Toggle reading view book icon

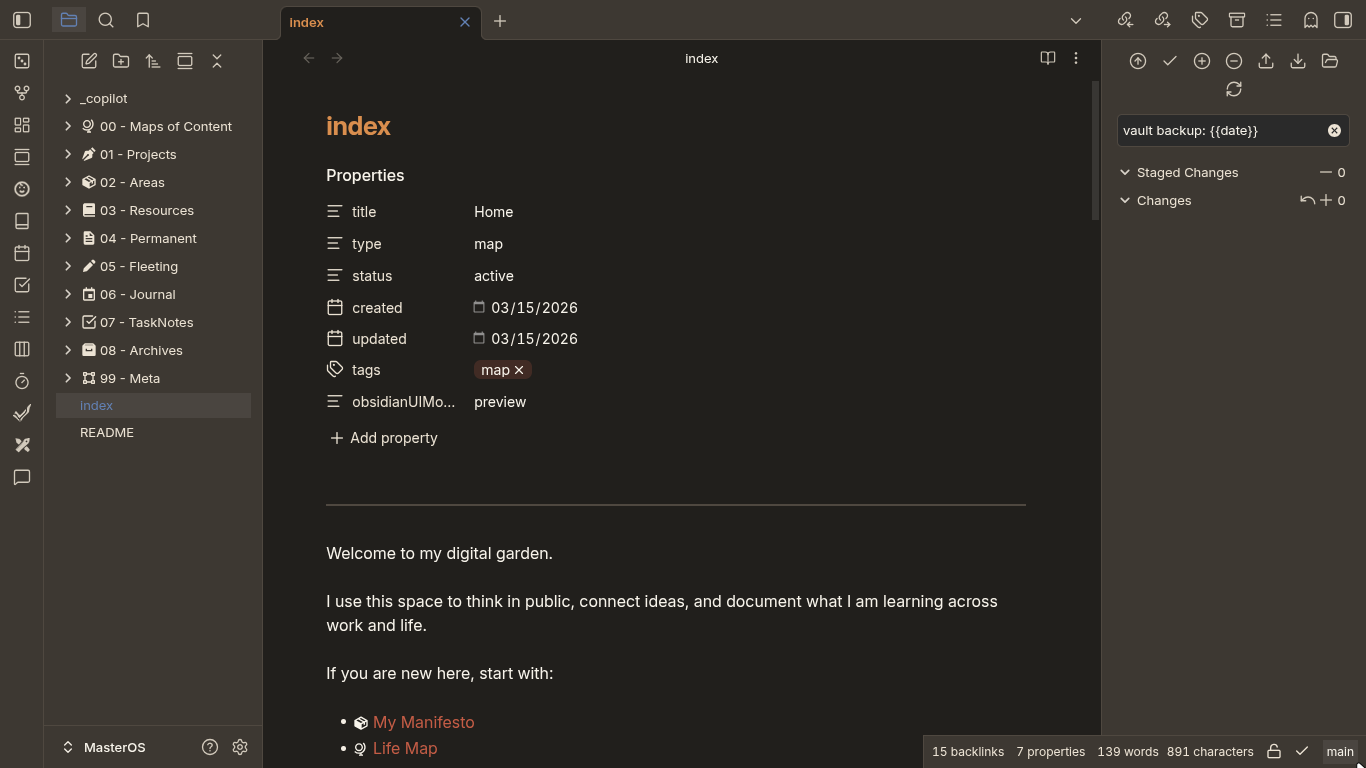1048,58
